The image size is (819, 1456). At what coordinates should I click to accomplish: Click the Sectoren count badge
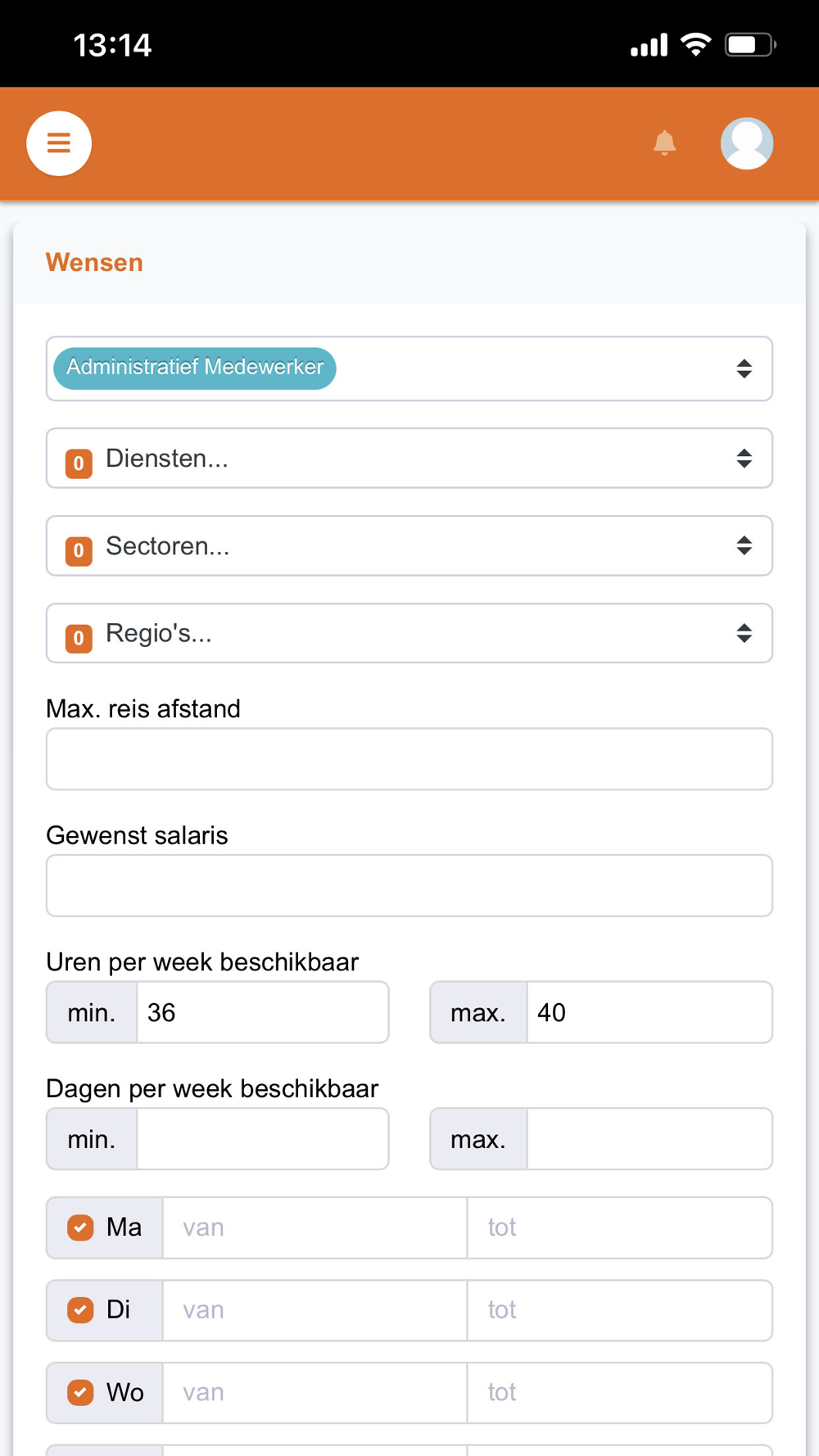79,550
